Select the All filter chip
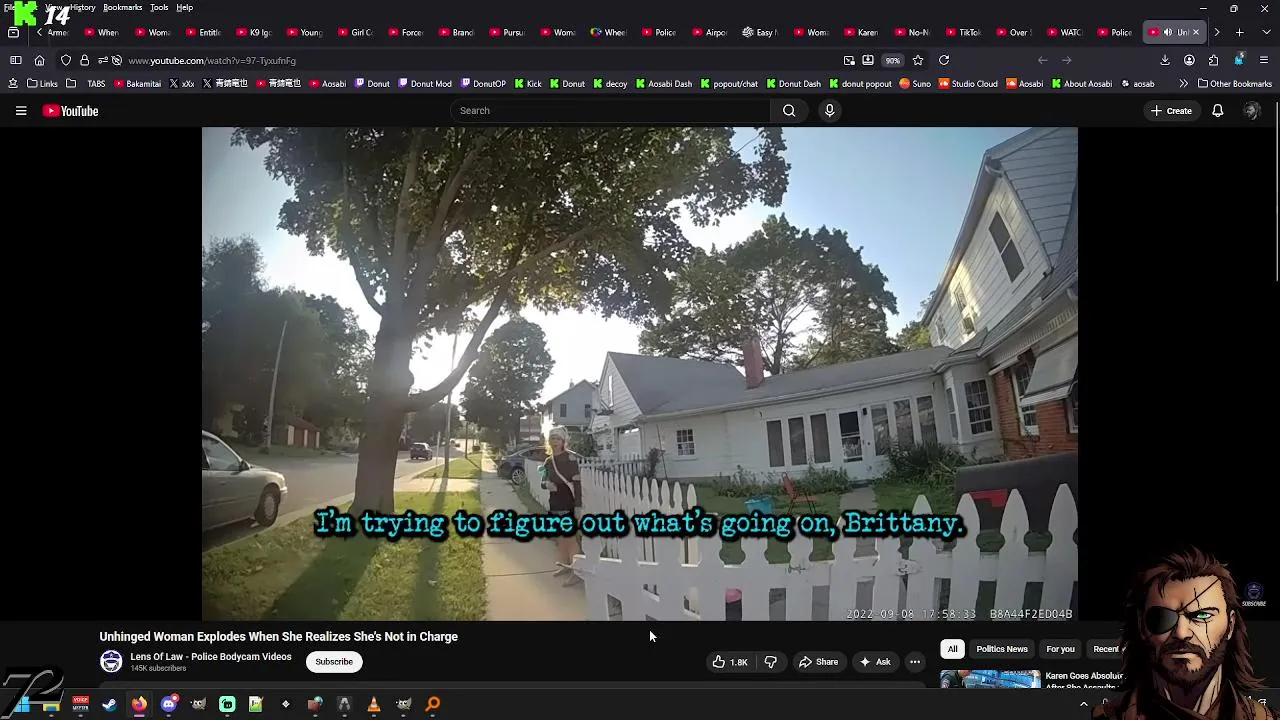This screenshot has height=720, width=1280. (953, 649)
